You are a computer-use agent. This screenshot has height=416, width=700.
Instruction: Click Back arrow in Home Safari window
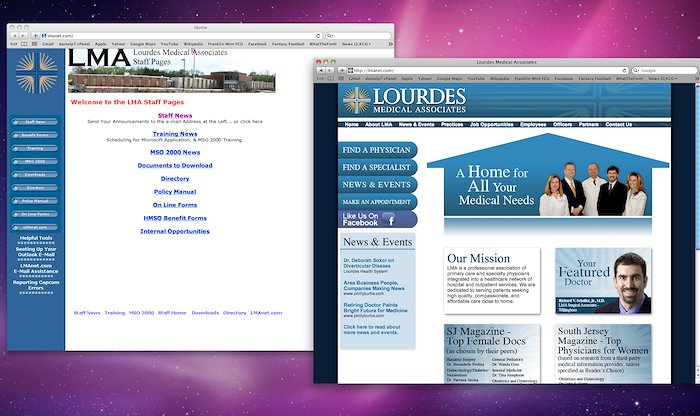pos(14,36)
